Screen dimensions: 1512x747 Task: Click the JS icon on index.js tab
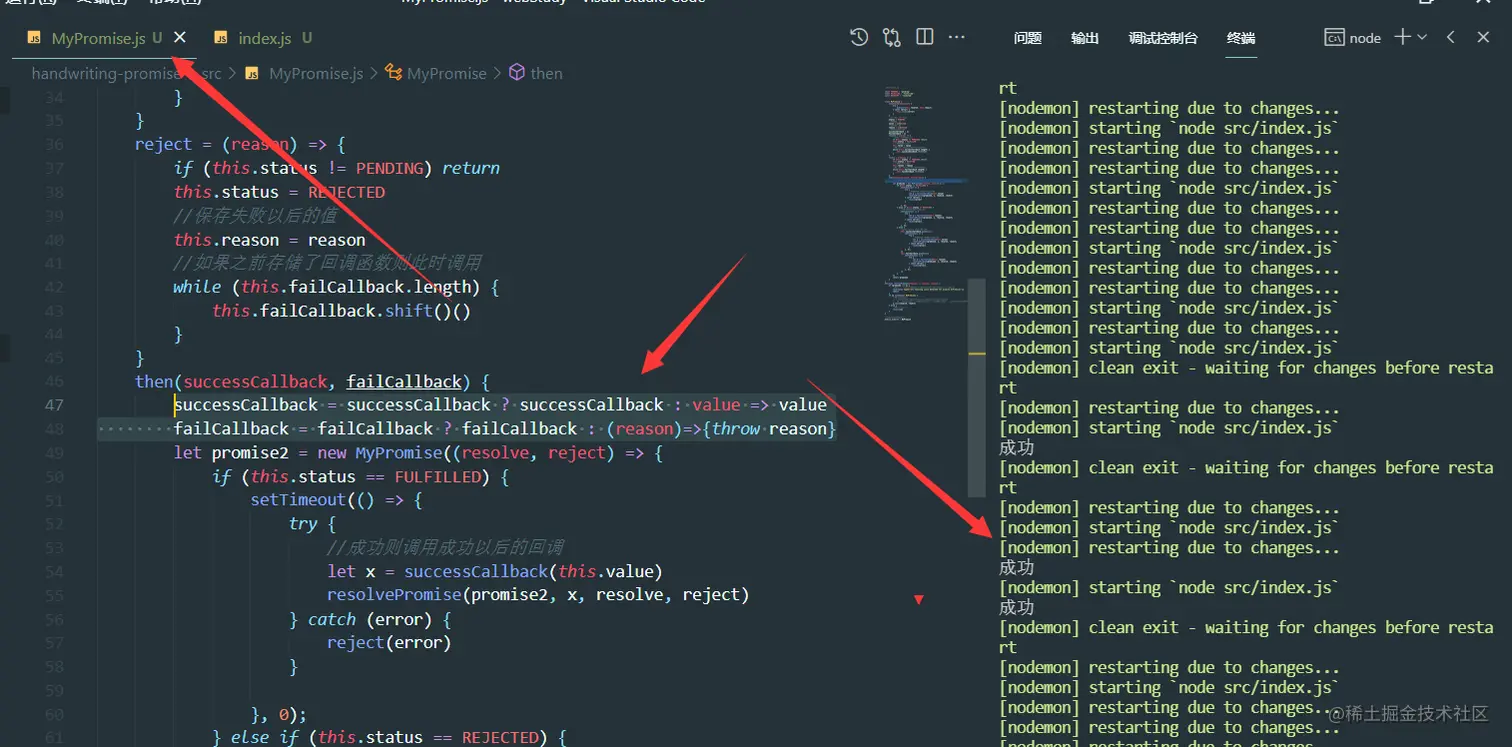pyautogui.click(x=221, y=38)
